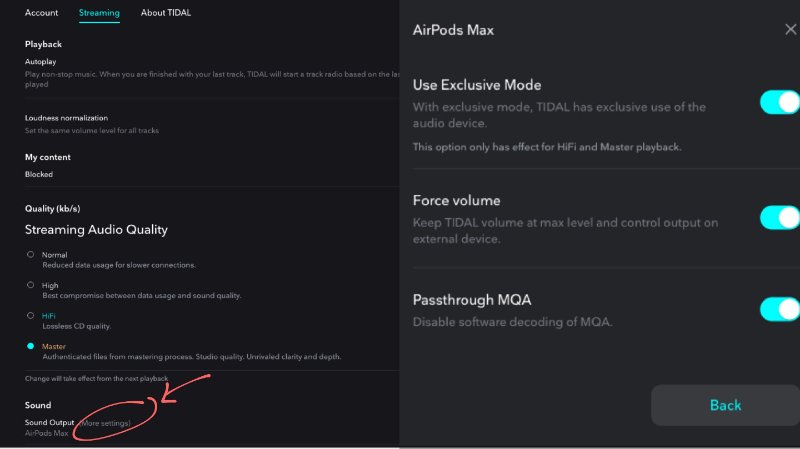The width and height of the screenshot is (800, 449).
Task: Open the About TIDAL tab
Action: coord(166,13)
